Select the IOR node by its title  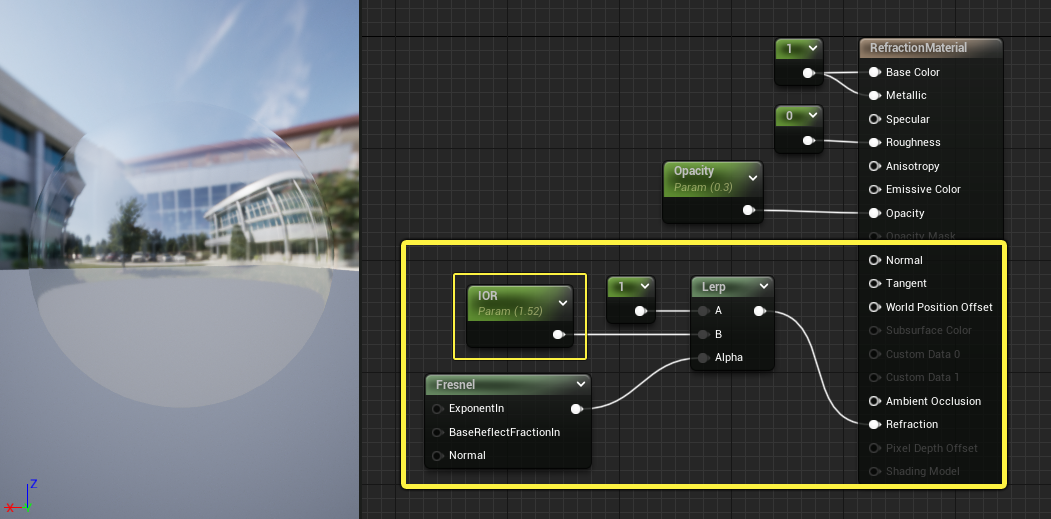488,296
